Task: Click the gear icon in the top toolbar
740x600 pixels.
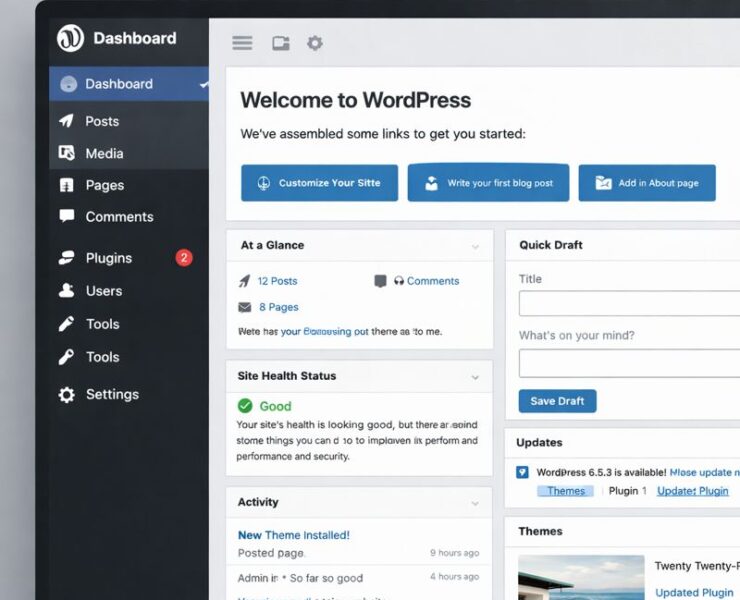Action: tap(315, 43)
